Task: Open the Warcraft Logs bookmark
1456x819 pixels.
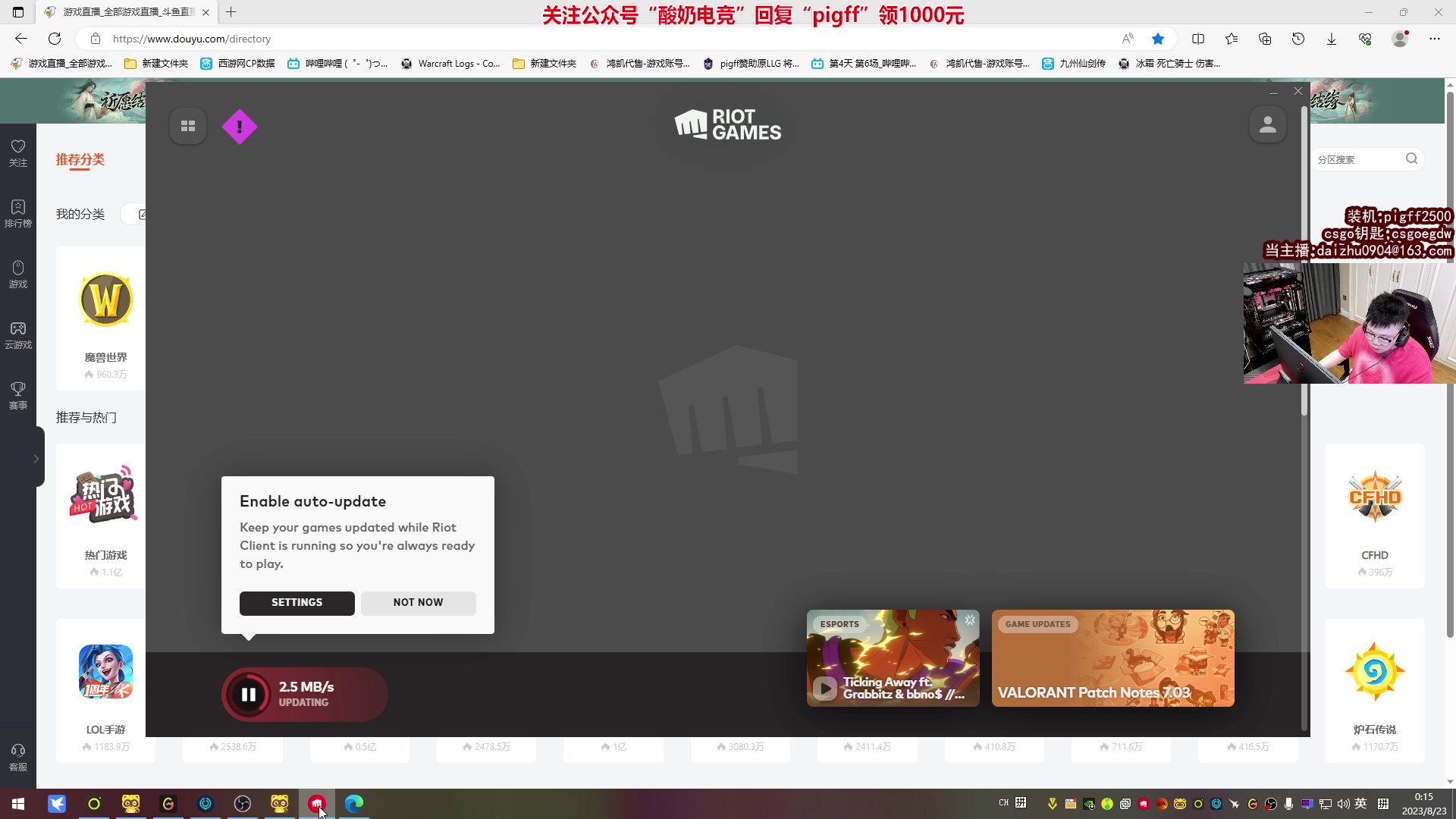Action: [x=450, y=64]
